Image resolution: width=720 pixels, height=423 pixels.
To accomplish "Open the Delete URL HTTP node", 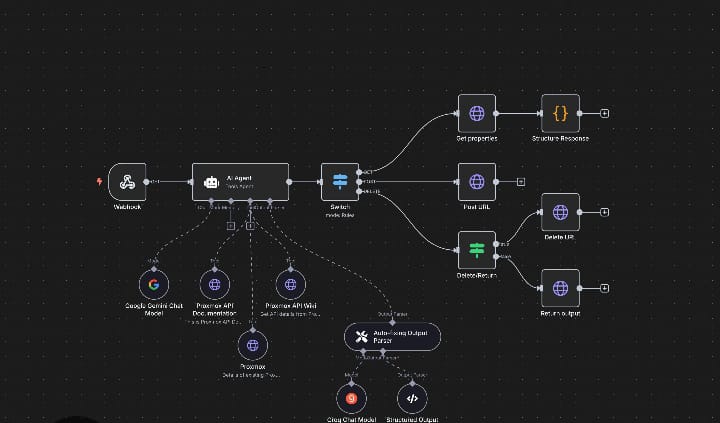I will [560, 212].
